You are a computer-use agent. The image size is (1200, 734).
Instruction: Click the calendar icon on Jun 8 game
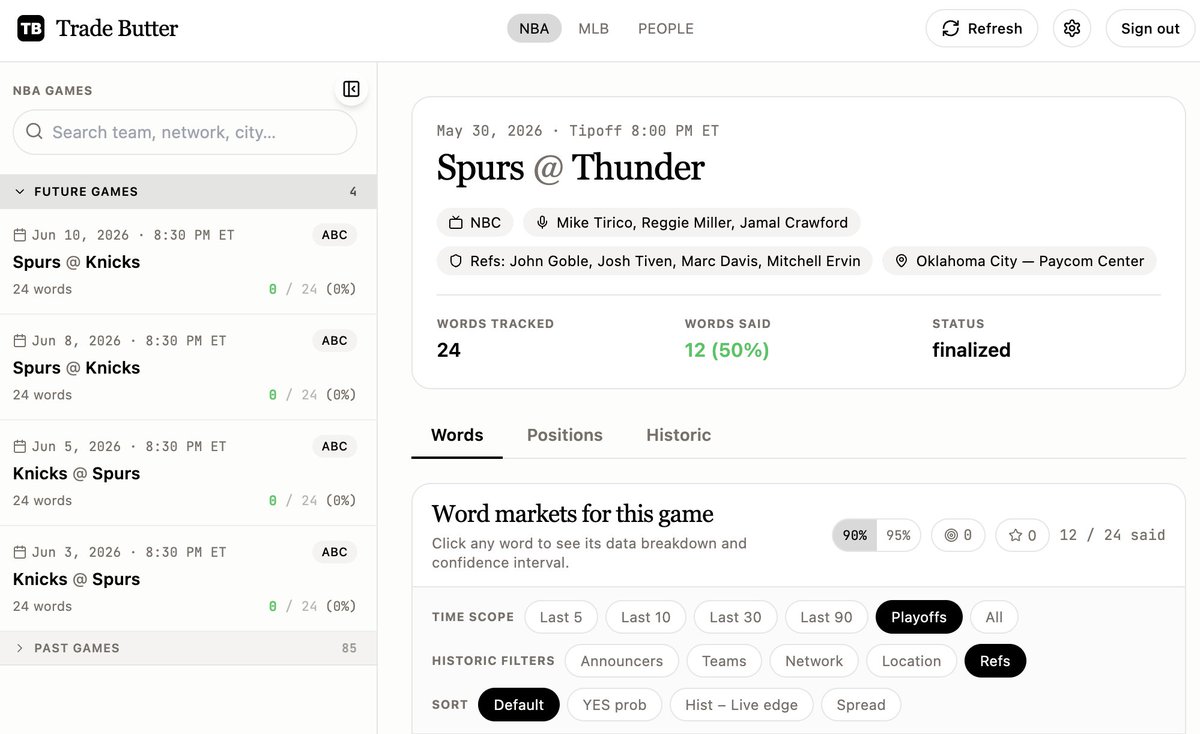[20, 341]
